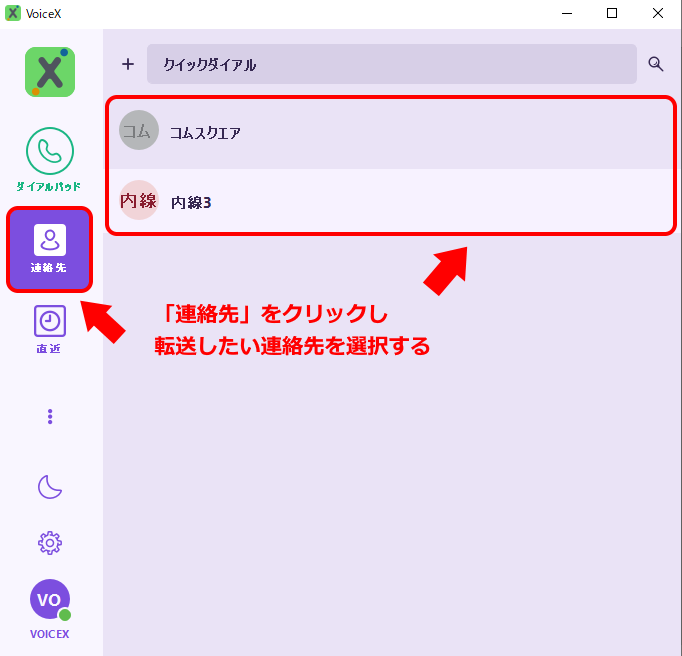Add a new contact with plus icon
The width and height of the screenshot is (682, 656).
128,64
